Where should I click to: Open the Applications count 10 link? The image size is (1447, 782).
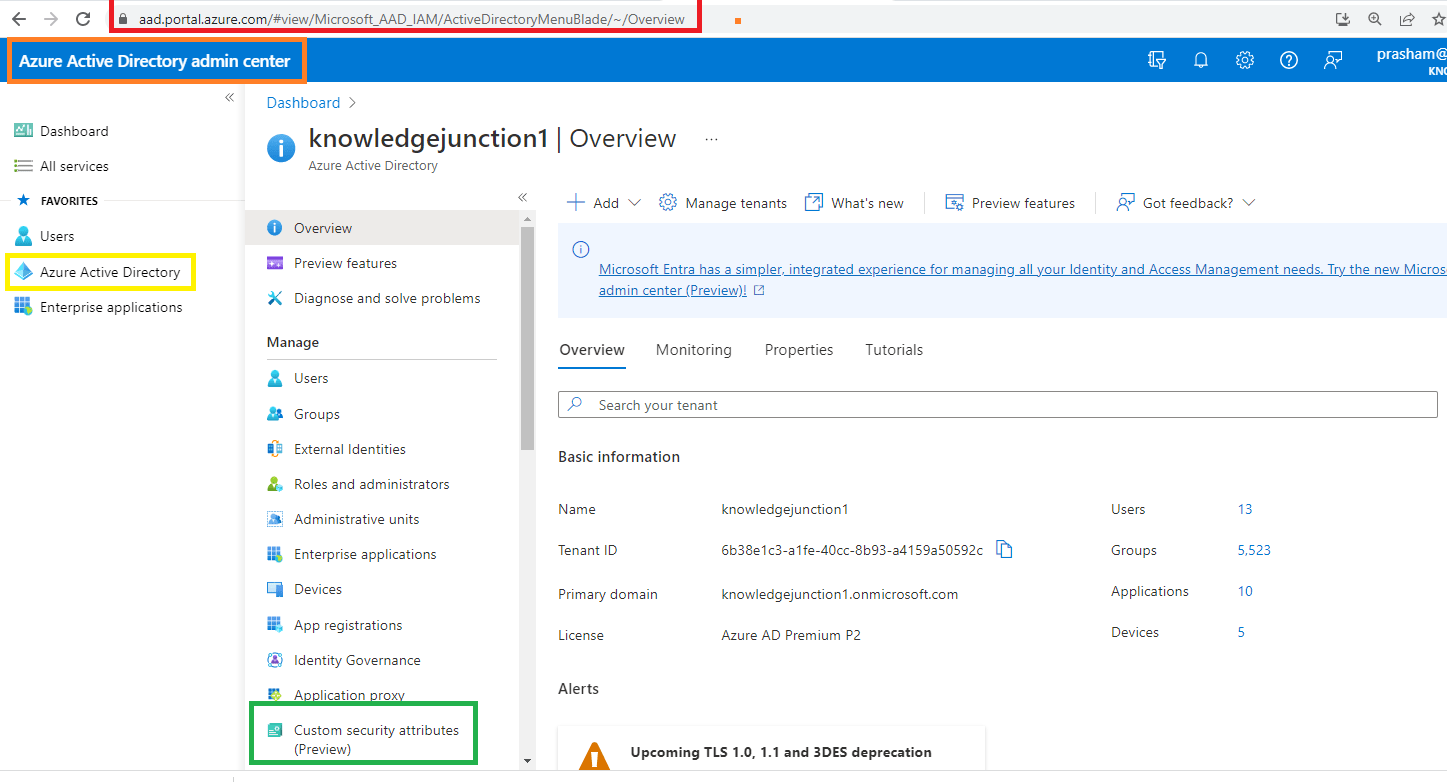coord(1245,591)
